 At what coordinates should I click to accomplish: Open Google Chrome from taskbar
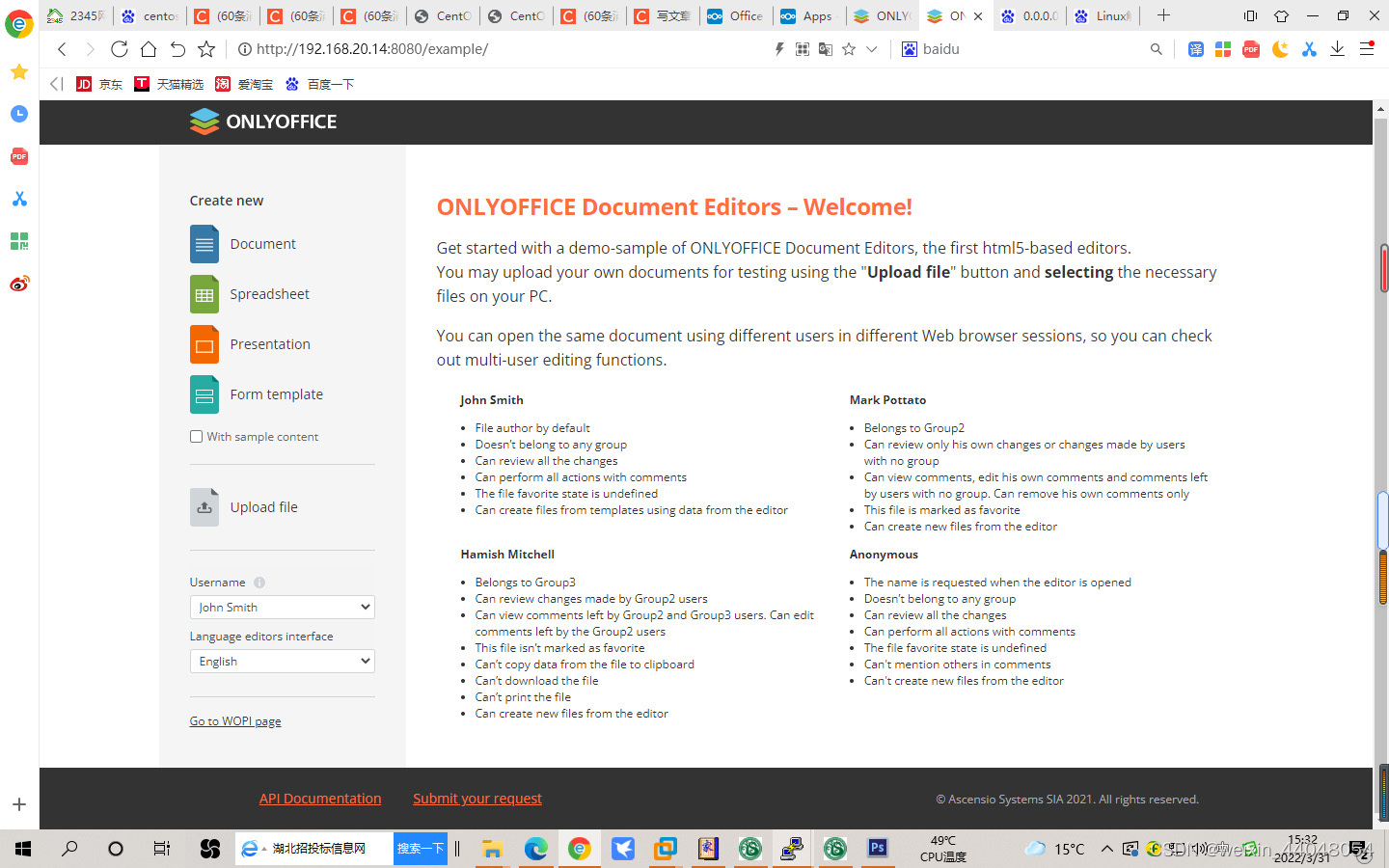(580, 849)
